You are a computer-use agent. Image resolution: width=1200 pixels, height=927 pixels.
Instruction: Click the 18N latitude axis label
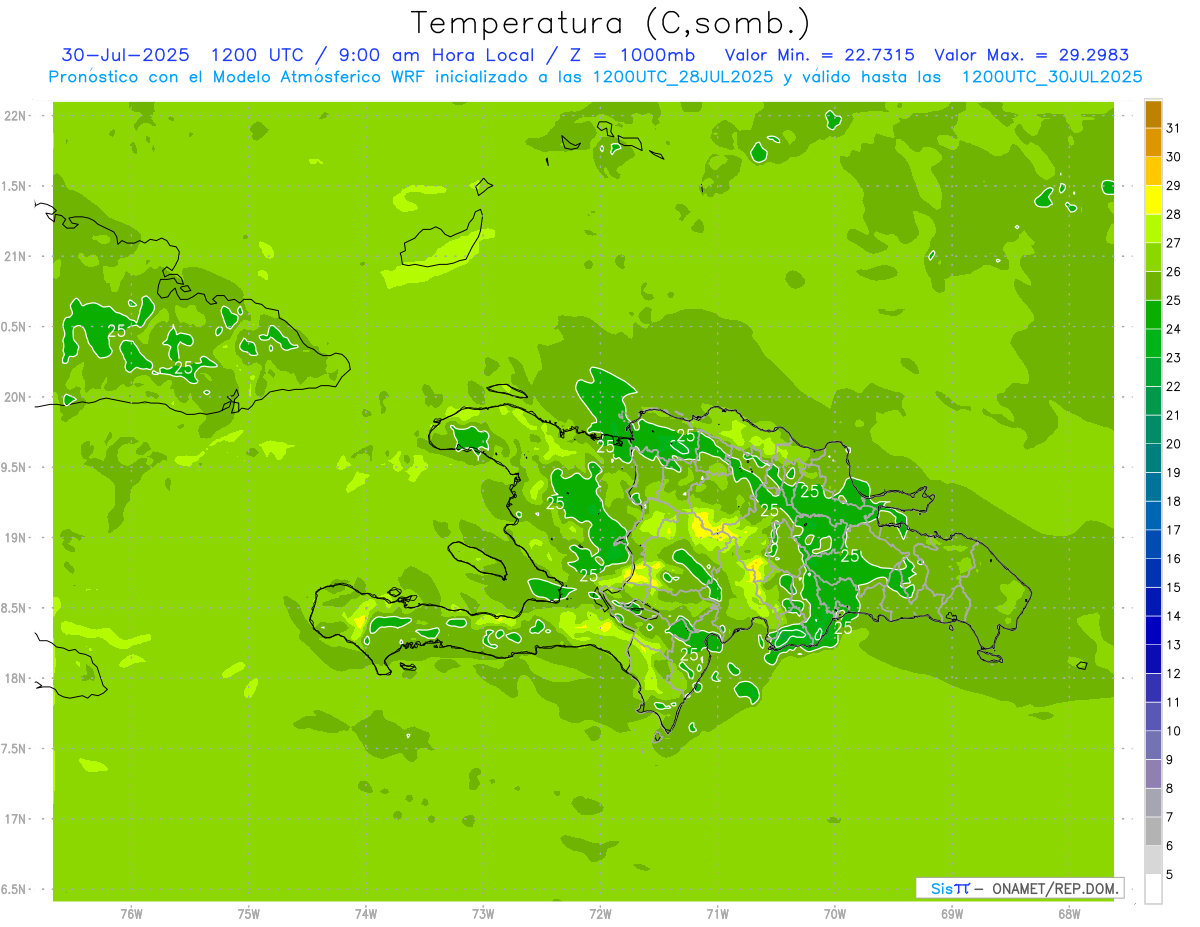click(x=15, y=678)
